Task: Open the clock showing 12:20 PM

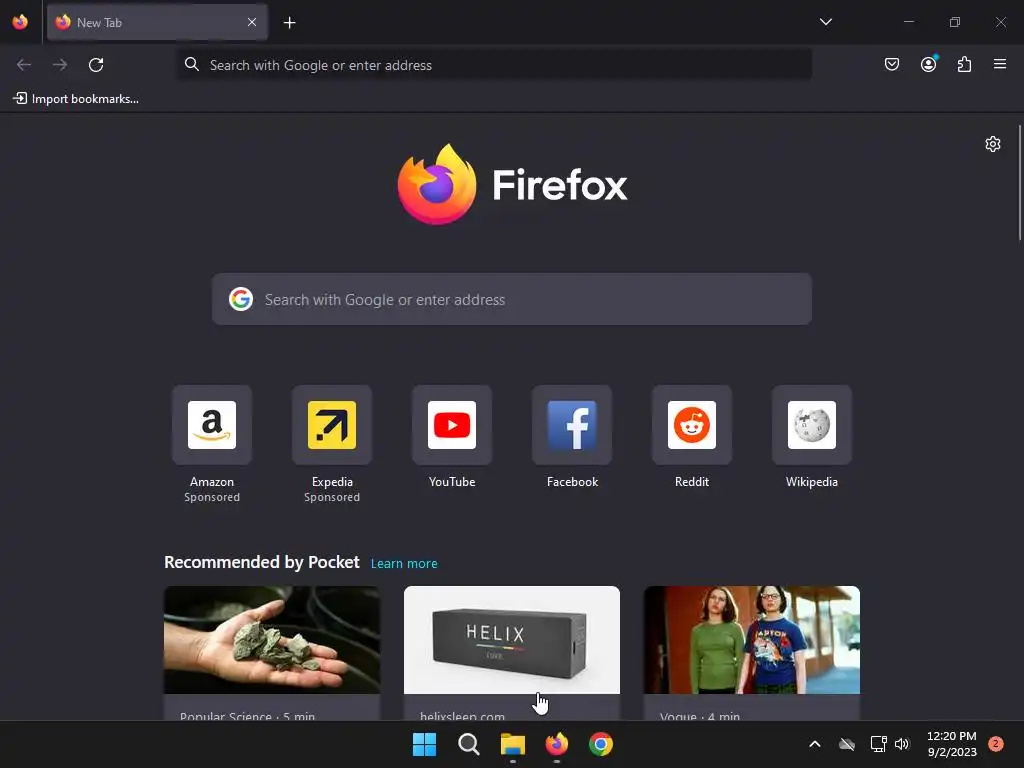Action: (x=952, y=744)
